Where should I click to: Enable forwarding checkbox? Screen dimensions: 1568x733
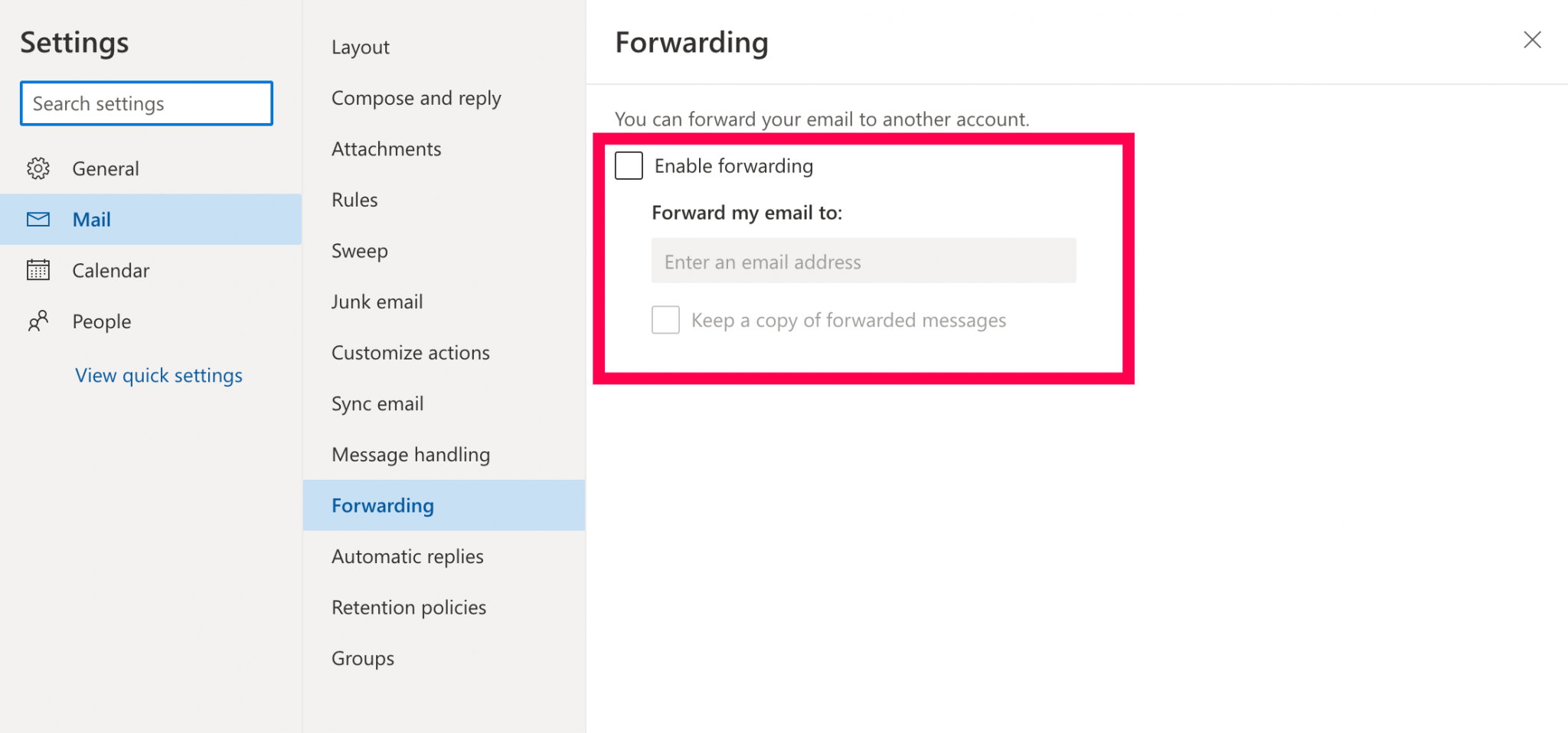628,165
